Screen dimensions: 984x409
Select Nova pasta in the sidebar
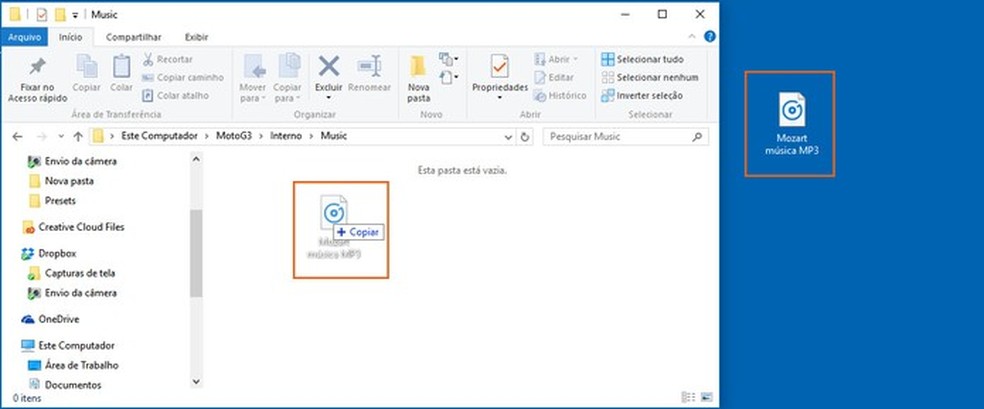(62, 181)
